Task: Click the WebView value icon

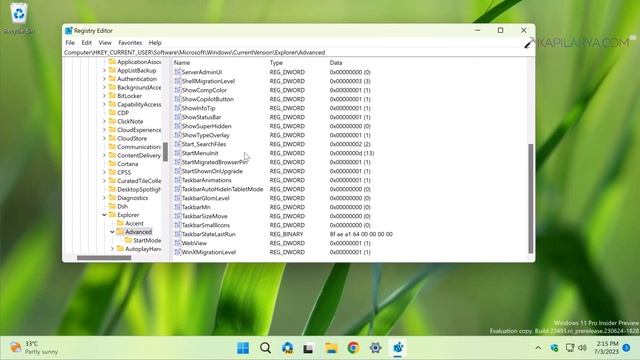Action: coord(178,243)
